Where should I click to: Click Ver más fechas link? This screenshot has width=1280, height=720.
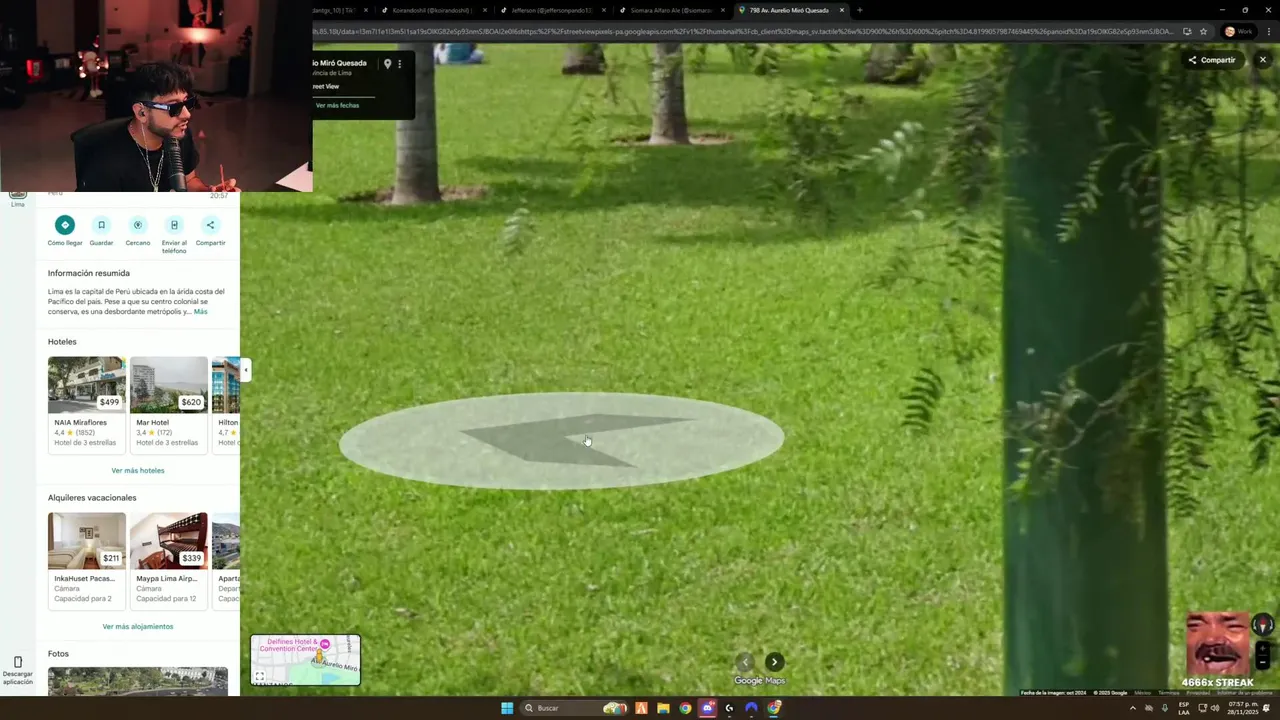tap(337, 106)
